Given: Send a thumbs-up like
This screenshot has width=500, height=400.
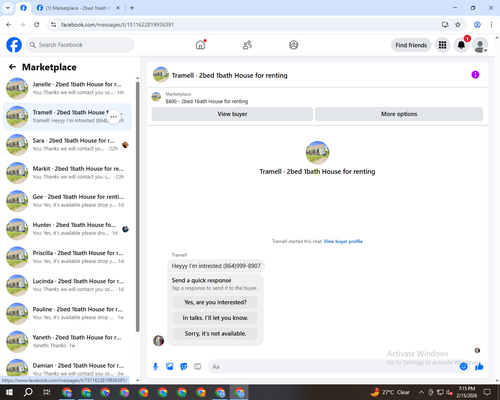Looking at the screenshot, I should [x=479, y=367].
